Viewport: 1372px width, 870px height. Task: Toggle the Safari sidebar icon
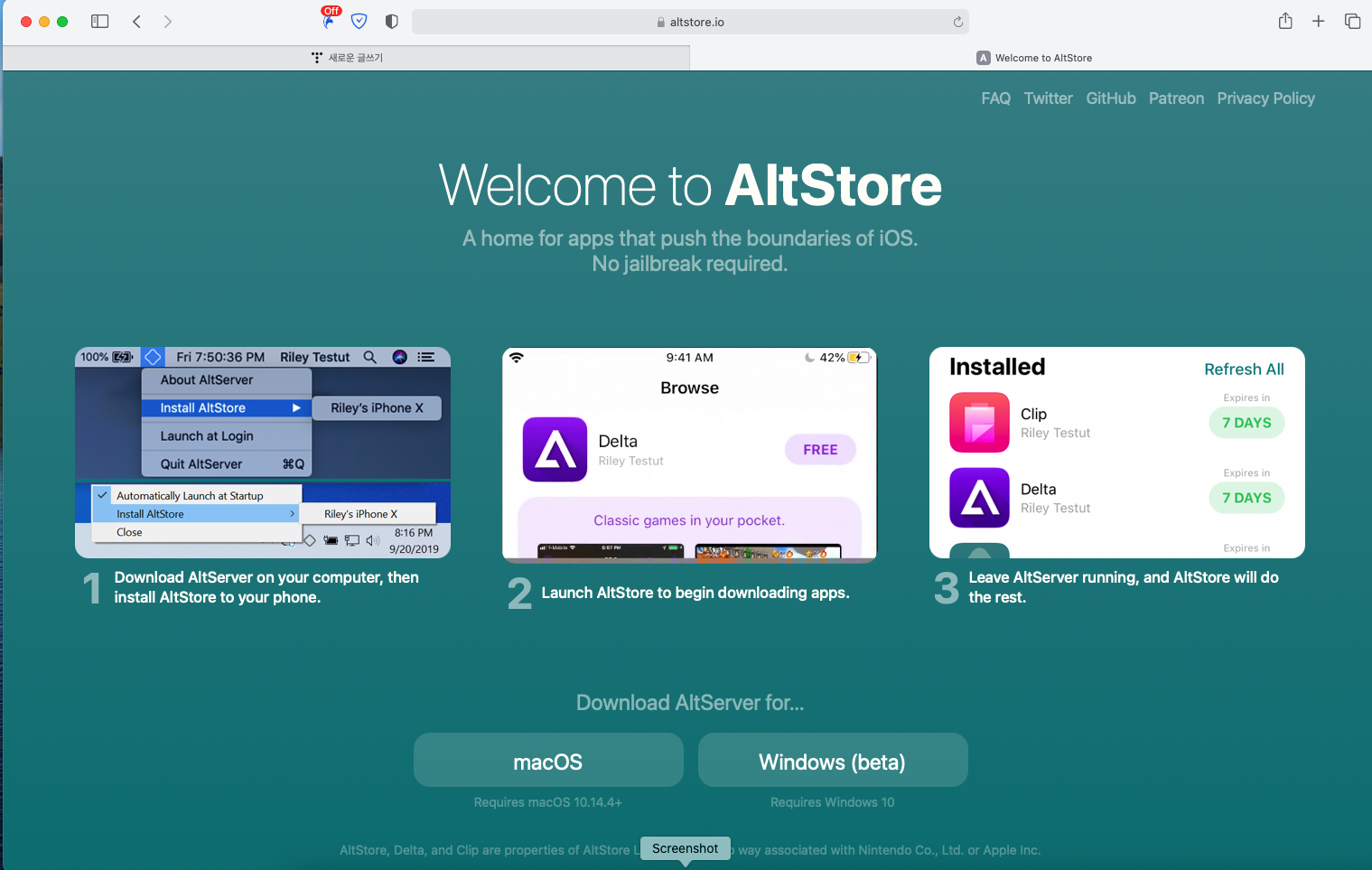(100, 22)
